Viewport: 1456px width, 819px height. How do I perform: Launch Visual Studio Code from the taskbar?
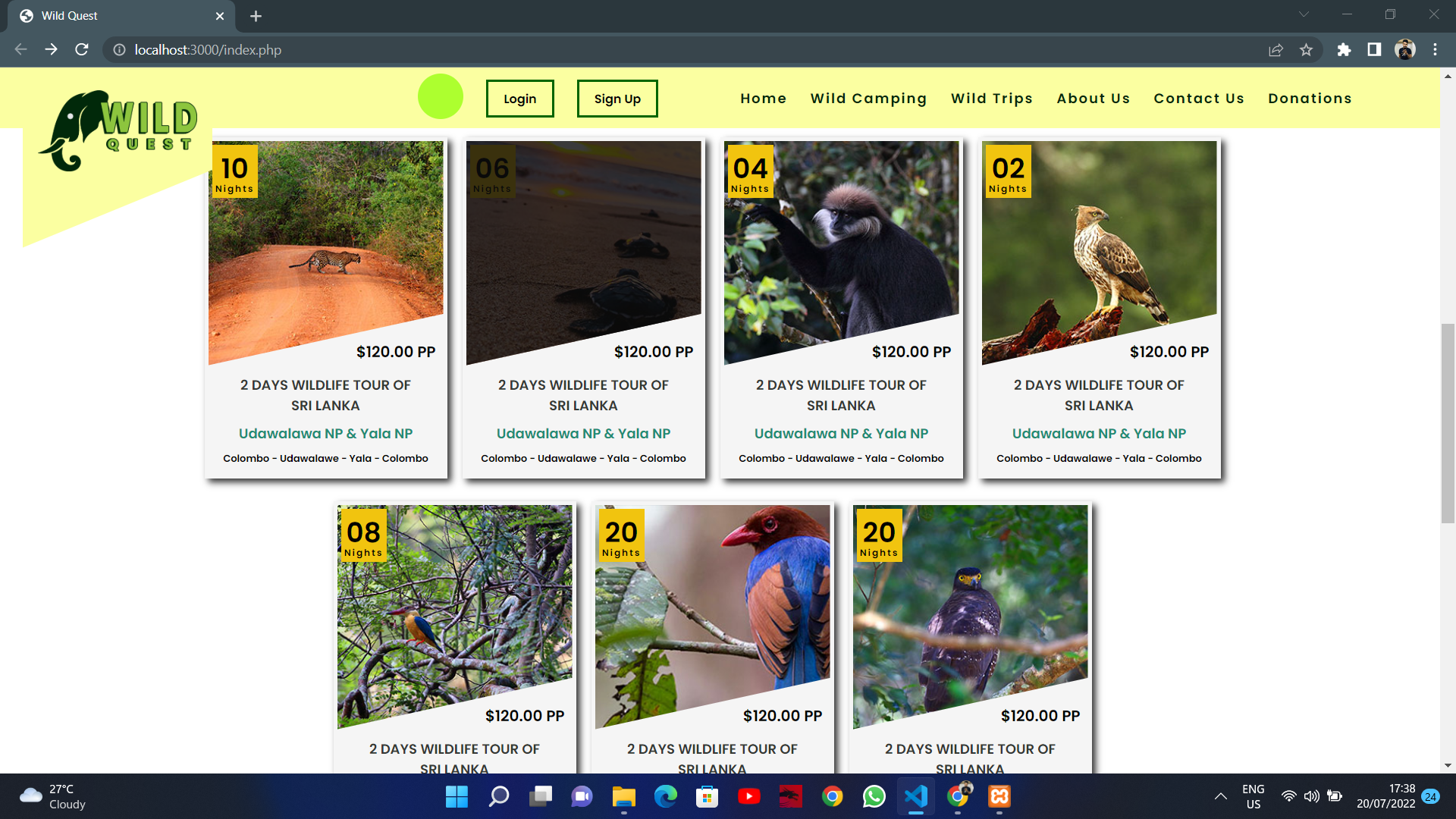pyautogui.click(x=915, y=797)
